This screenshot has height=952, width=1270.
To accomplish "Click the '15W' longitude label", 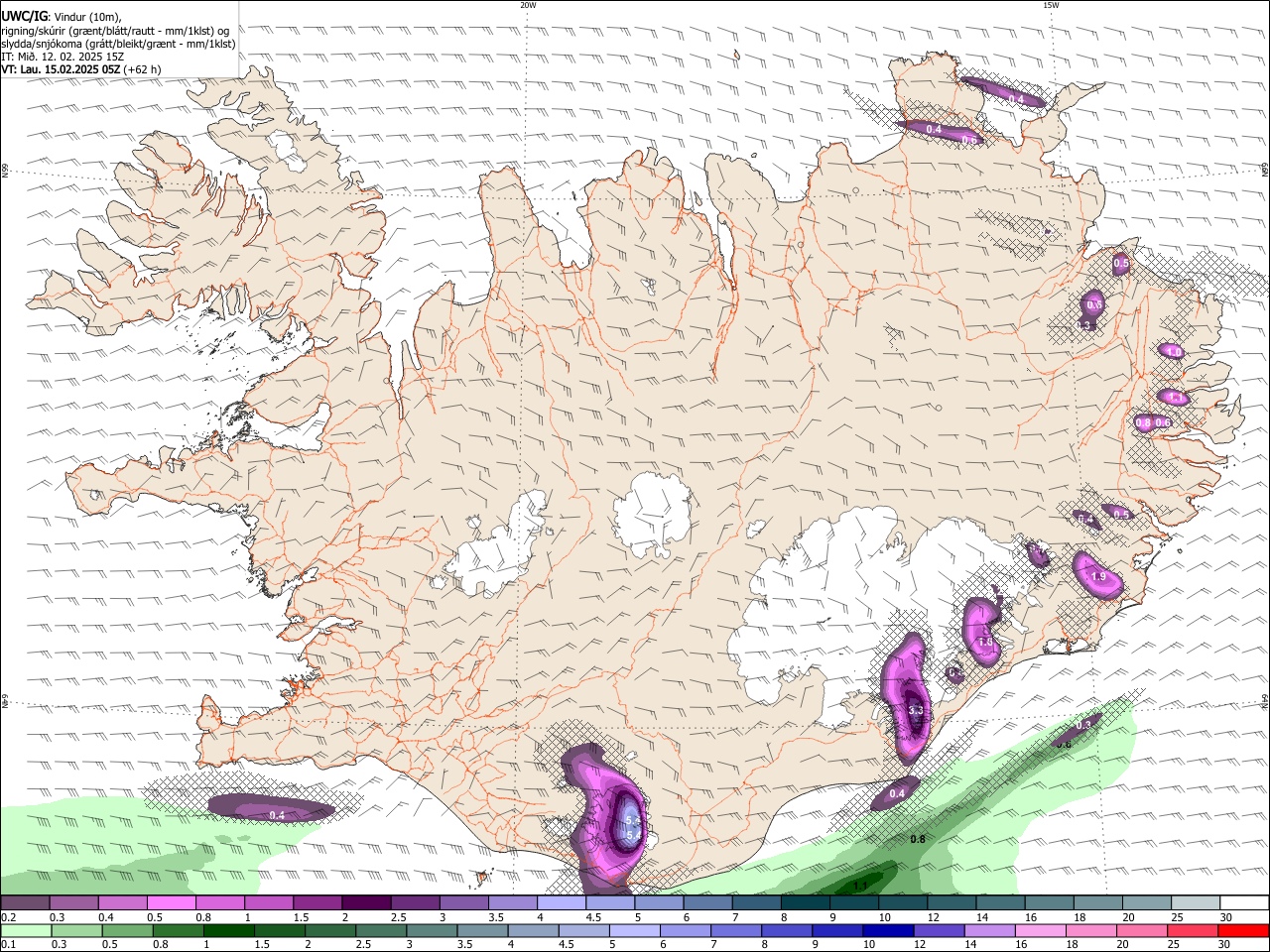I will click(1050, 5).
